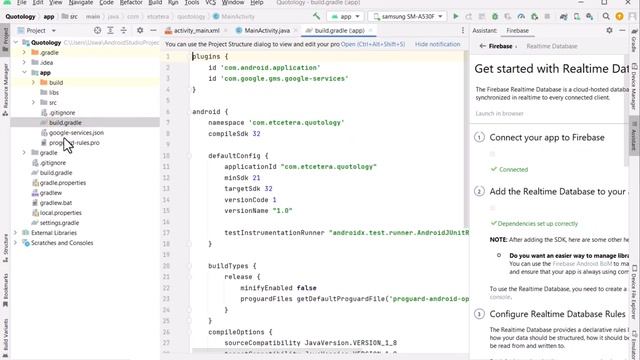Image resolution: width=640 pixels, height=360 pixels.
Task: Click Collapse All icon in Project panel
Action: point(124,30)
